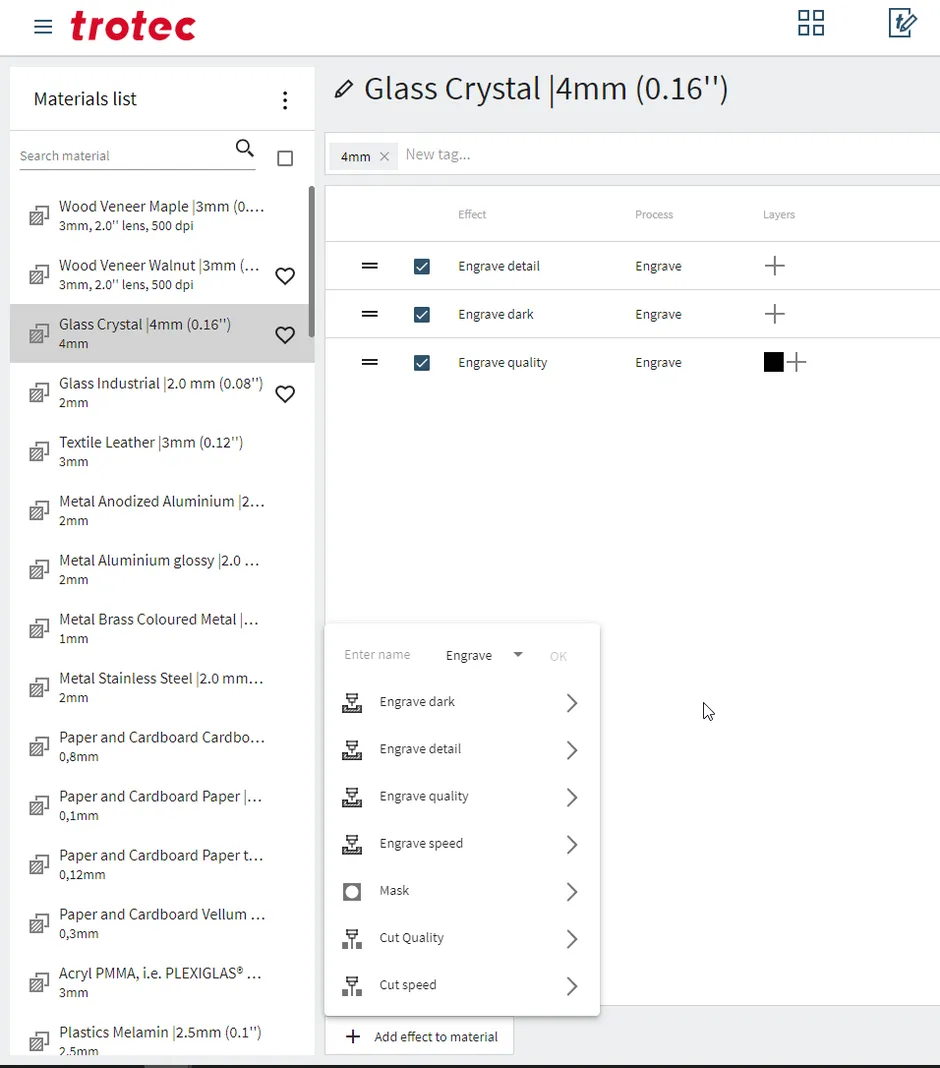Toggle the Engrave quality checkbox
Viewport: 940px width, 1068px height.
click(x=421, y=362)
